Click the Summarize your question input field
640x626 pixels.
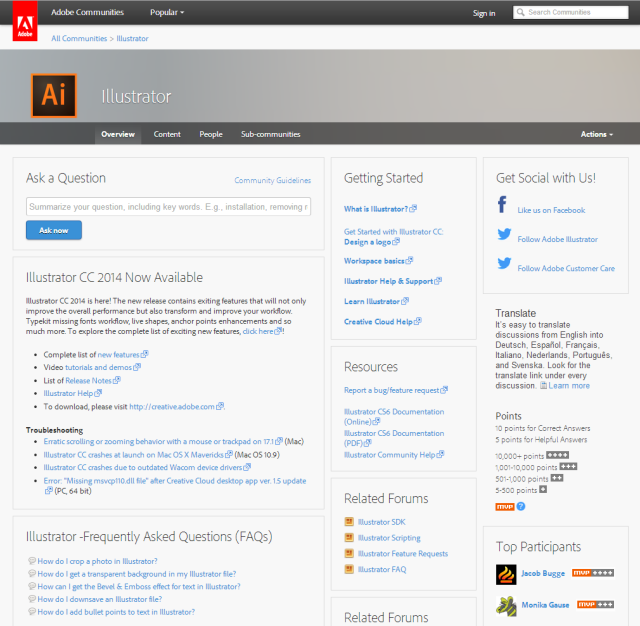click(169, 206)
